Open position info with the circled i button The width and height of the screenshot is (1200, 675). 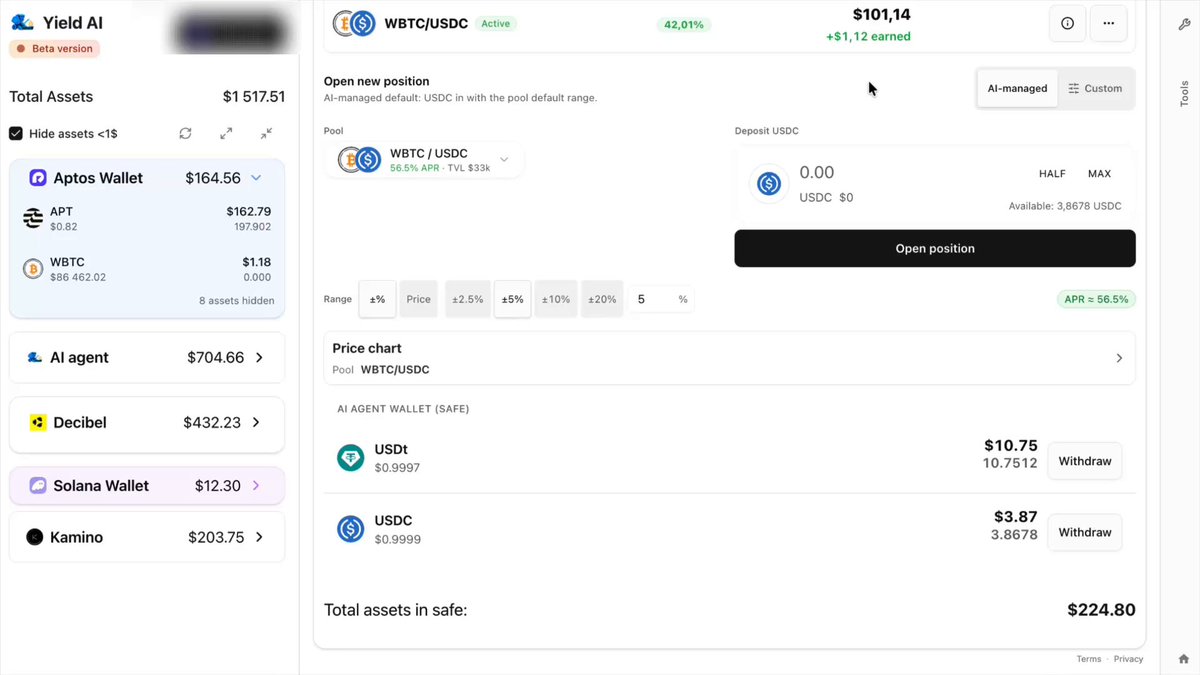(1067, 23)
